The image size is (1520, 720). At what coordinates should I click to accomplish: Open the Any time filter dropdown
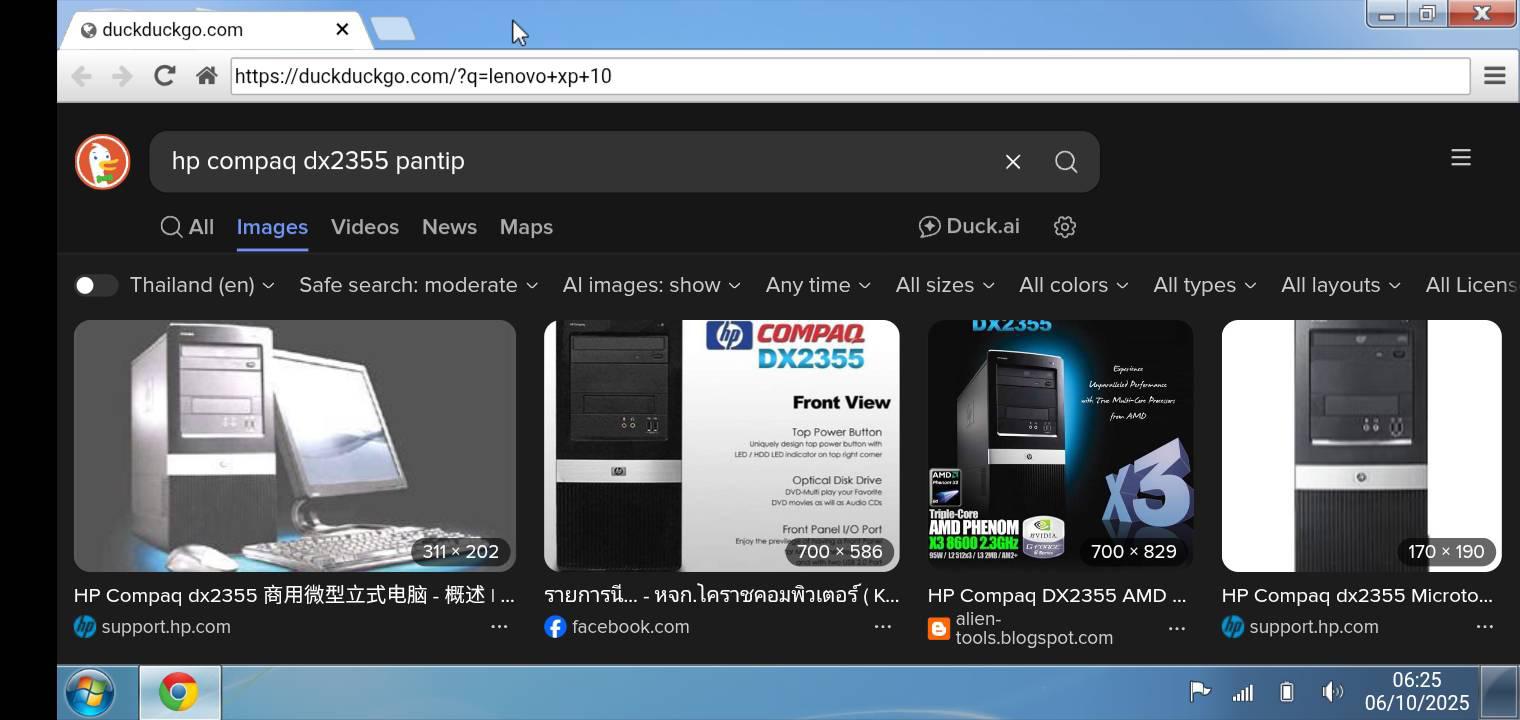click(818, 286)
